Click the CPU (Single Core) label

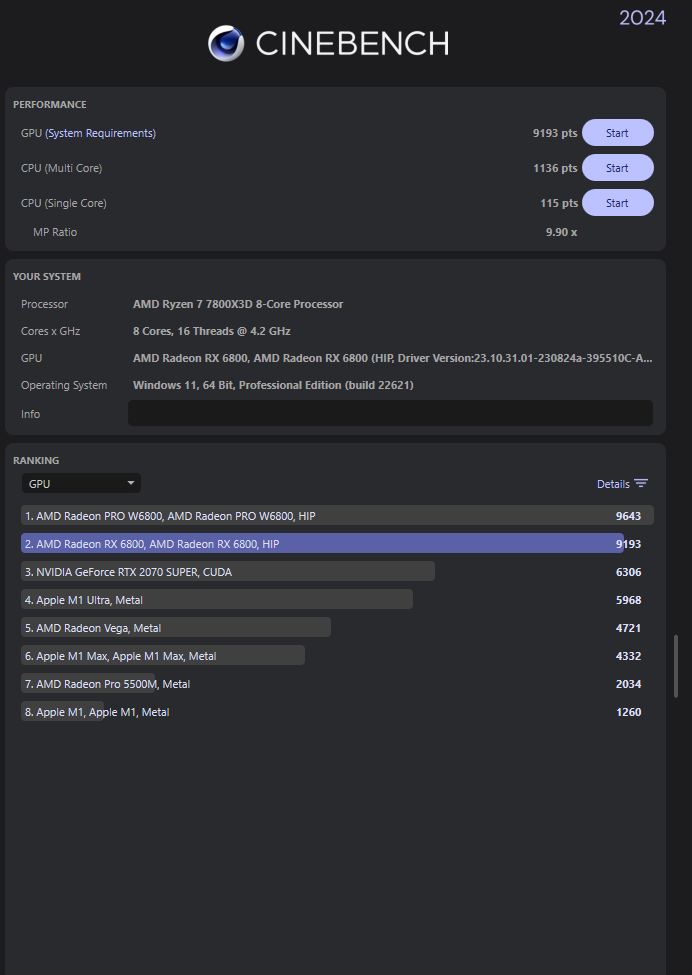(63, 203)
